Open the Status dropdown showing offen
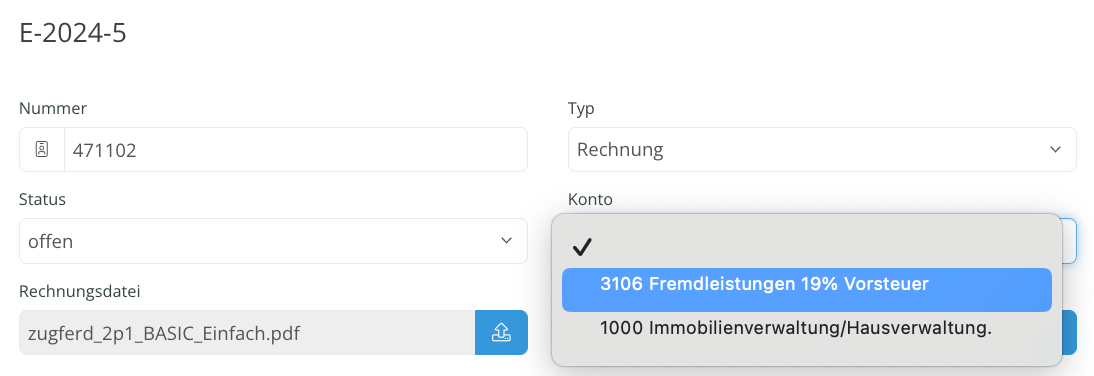The height and width of the screenshot is (376, 1094). pyautogui.click(x=273, y=241)
